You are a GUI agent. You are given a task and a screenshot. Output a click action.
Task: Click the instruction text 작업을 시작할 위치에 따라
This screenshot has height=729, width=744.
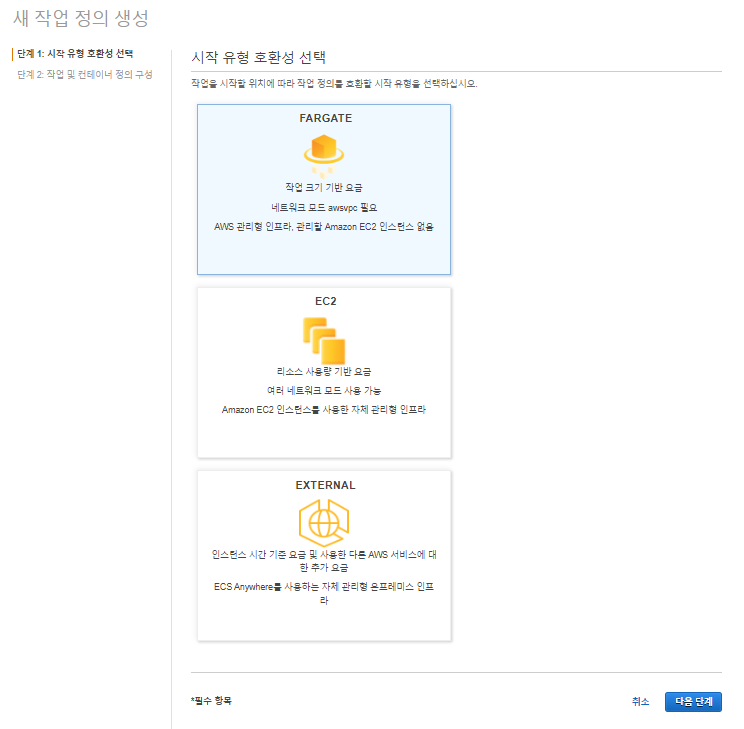tap(334, 84)
